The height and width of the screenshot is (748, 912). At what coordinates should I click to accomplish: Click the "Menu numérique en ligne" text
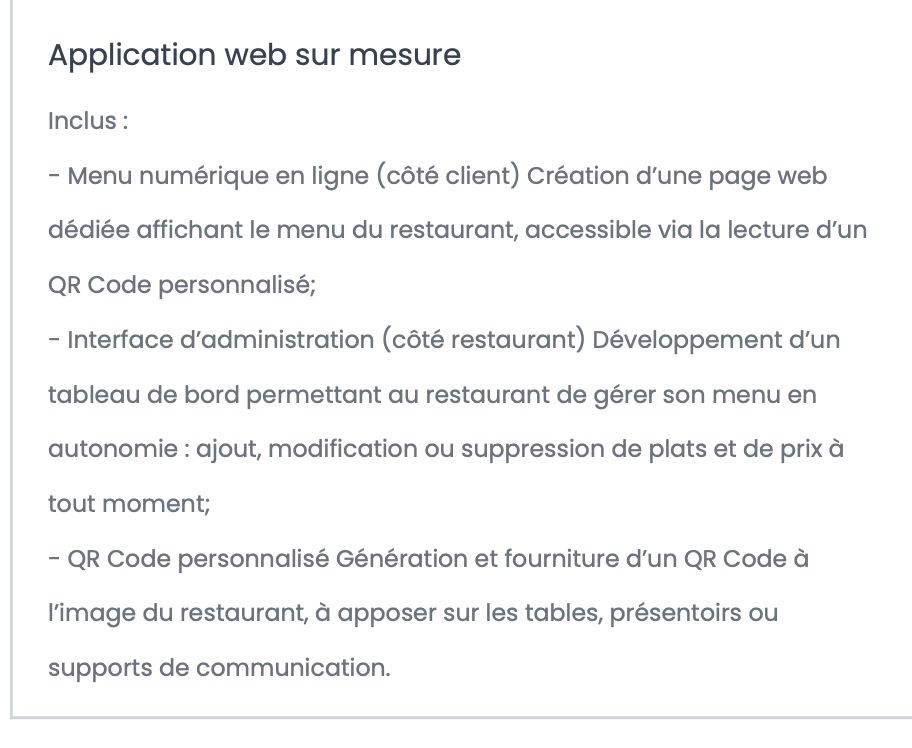pos(218,176)
